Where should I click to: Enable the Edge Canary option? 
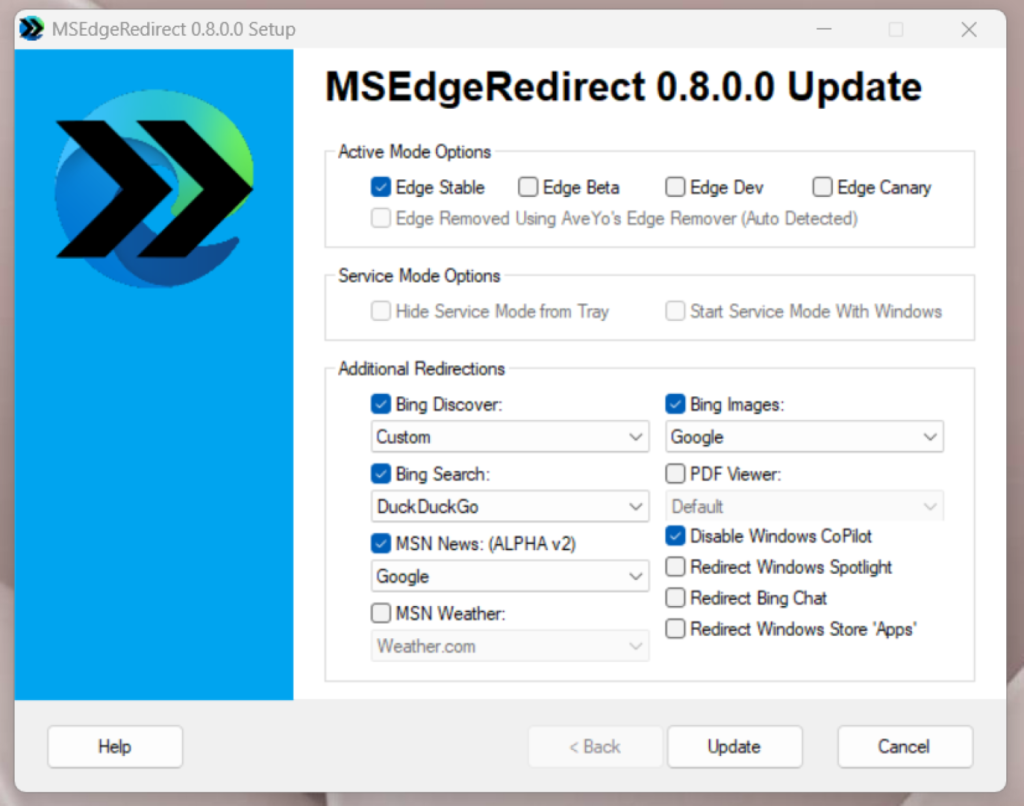click(822, 187)
